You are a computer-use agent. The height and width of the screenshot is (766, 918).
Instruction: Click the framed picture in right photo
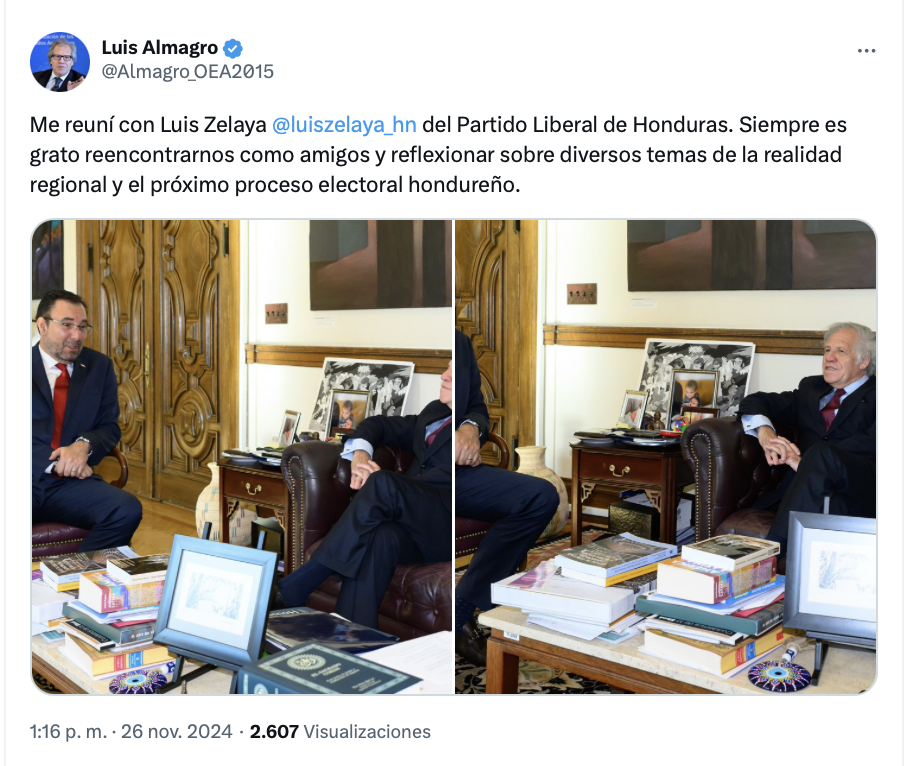click(832, 577)
